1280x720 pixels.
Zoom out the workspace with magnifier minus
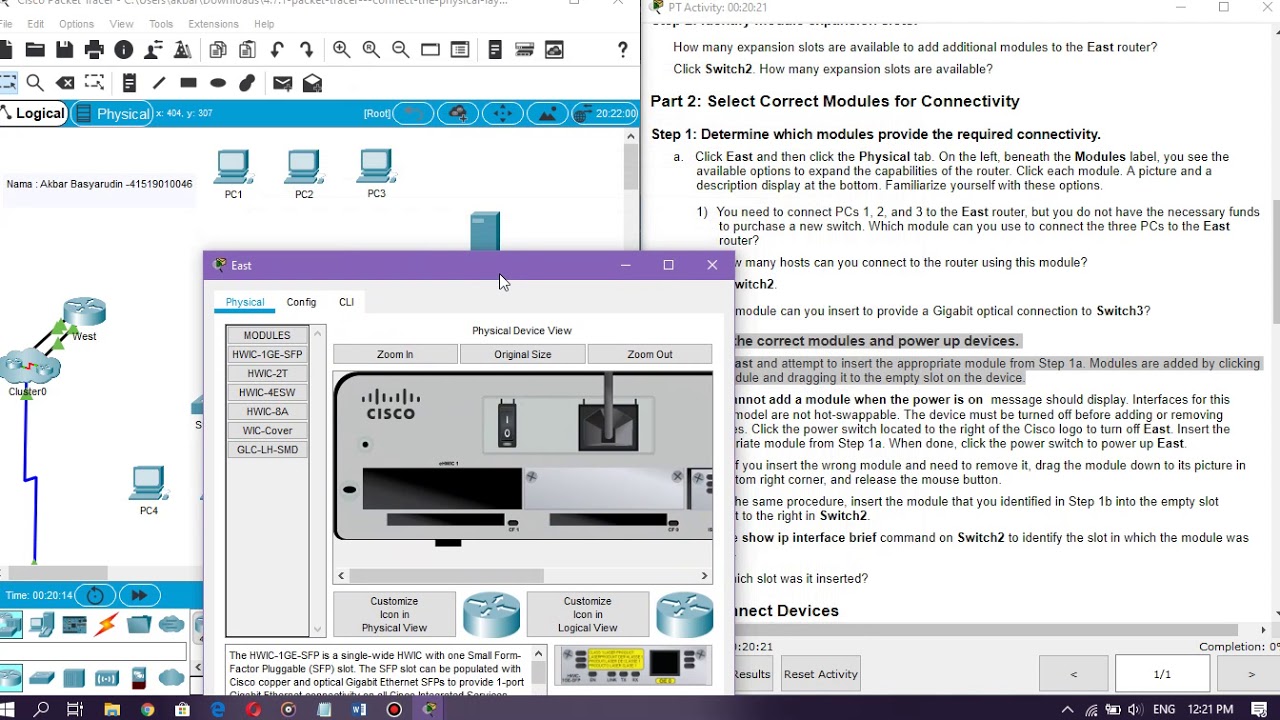pyautogui.click(x=401, y=50)
